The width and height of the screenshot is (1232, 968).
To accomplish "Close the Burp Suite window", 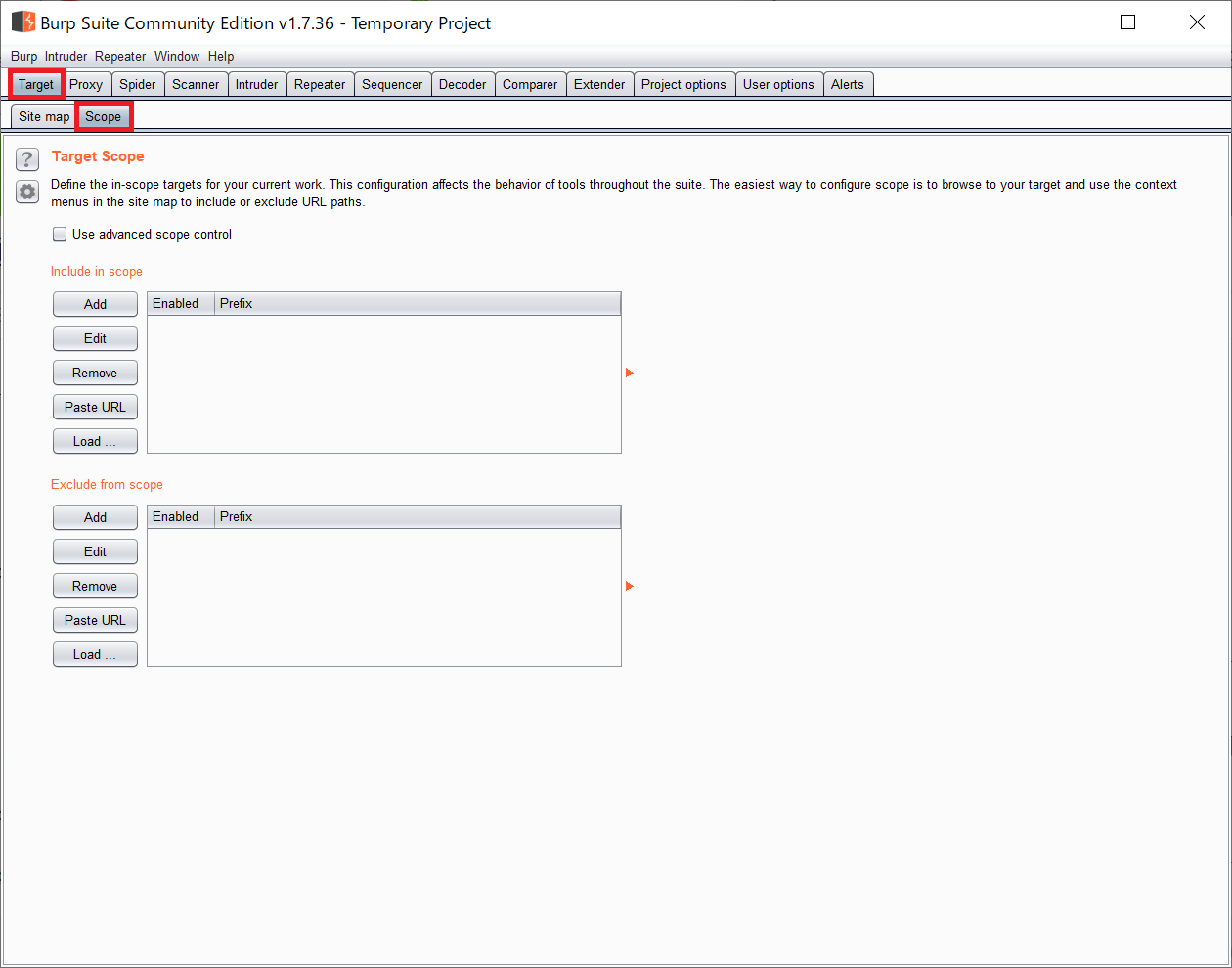I will coord(1197,22).
